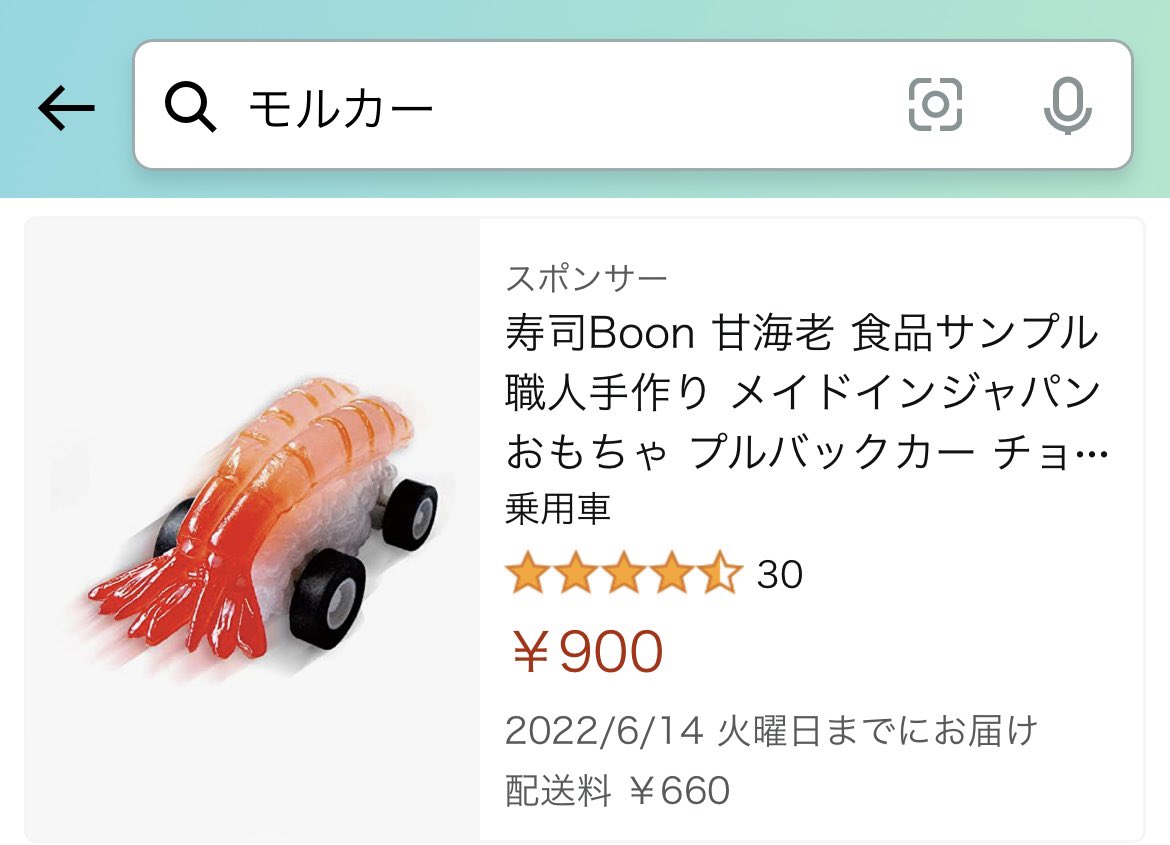Click the おもちゃ プルバックカー title line
This screenshot has height=845, width=1170.
click(x=807, y=452)
